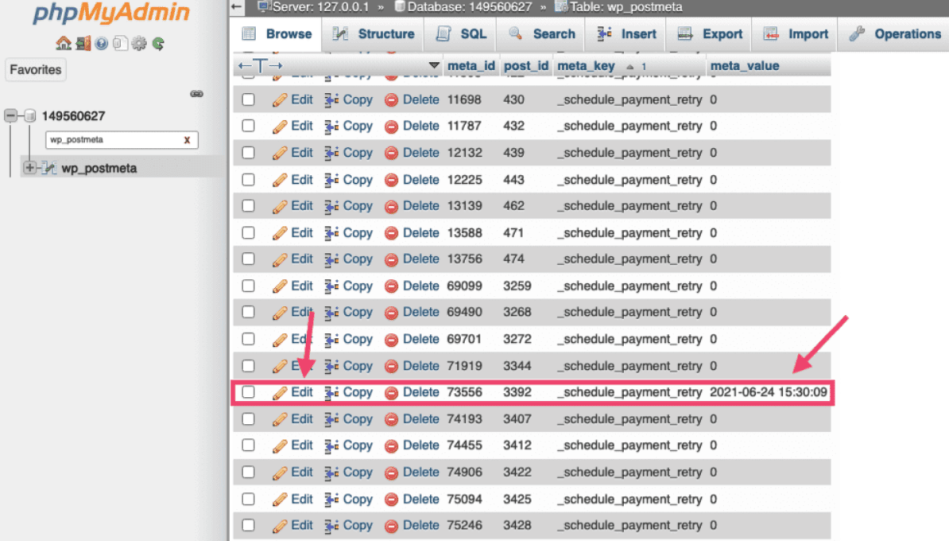
Task: Click the Edit link for meta_id 71919
Action: pos(301,366)
